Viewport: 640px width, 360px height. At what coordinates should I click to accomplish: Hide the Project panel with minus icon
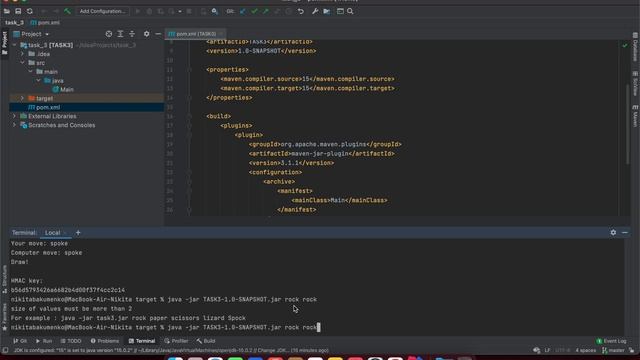(158, 34)
